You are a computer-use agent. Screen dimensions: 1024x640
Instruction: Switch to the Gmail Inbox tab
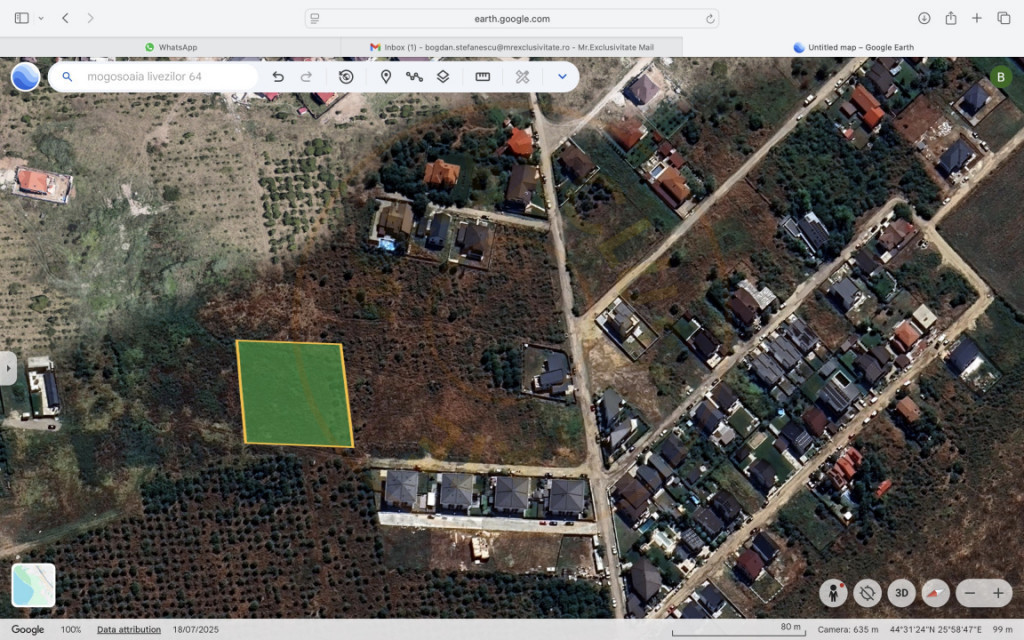(511, 47)
